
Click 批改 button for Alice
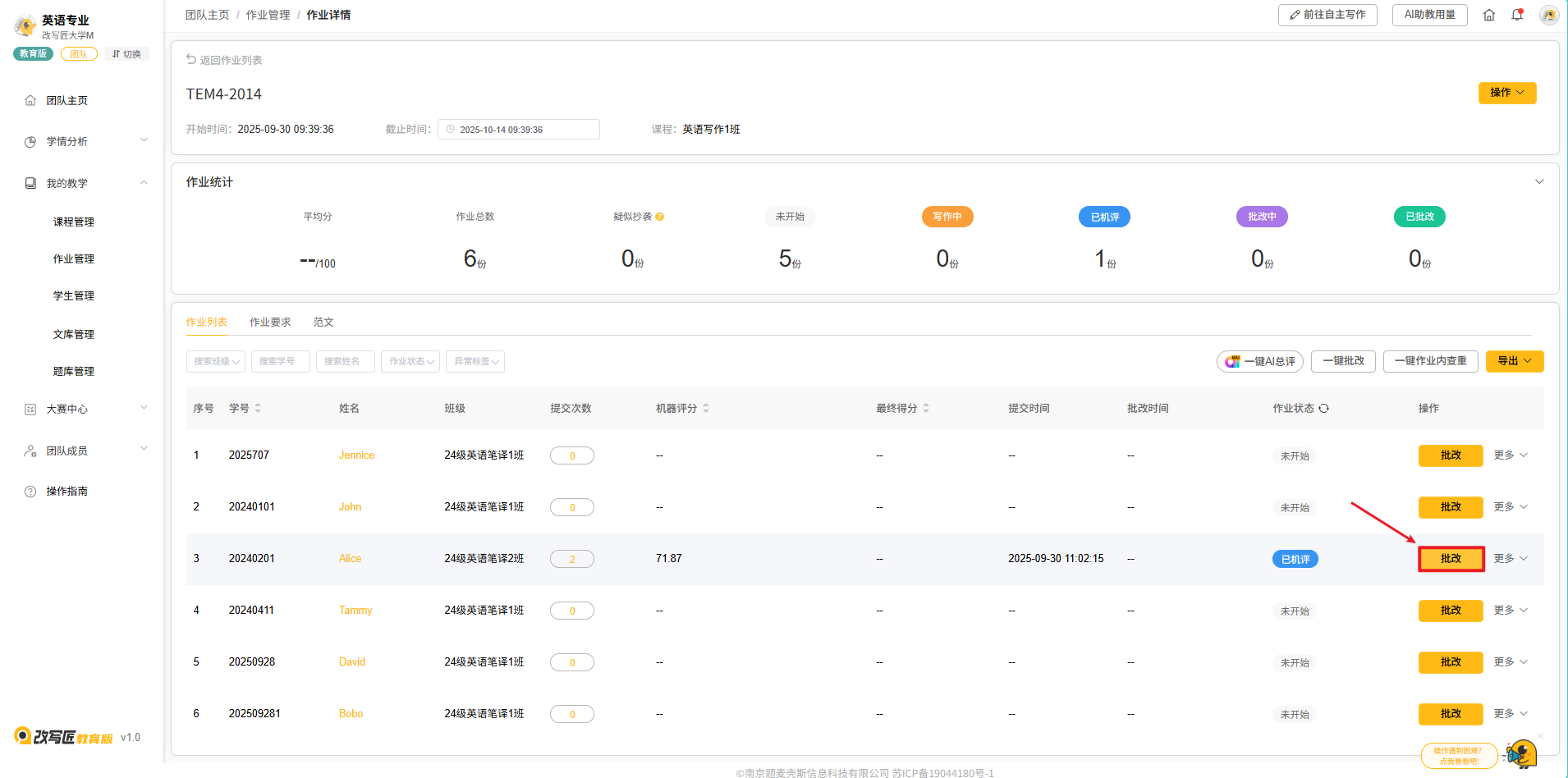click(x=1451, y=559)
